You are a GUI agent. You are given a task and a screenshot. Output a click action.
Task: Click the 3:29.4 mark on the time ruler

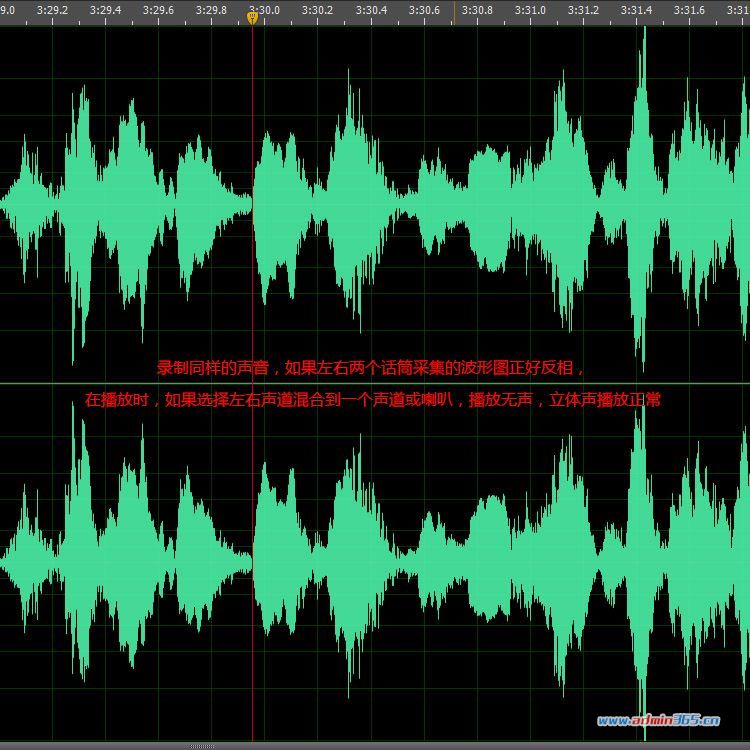click(x=105, y=10)
